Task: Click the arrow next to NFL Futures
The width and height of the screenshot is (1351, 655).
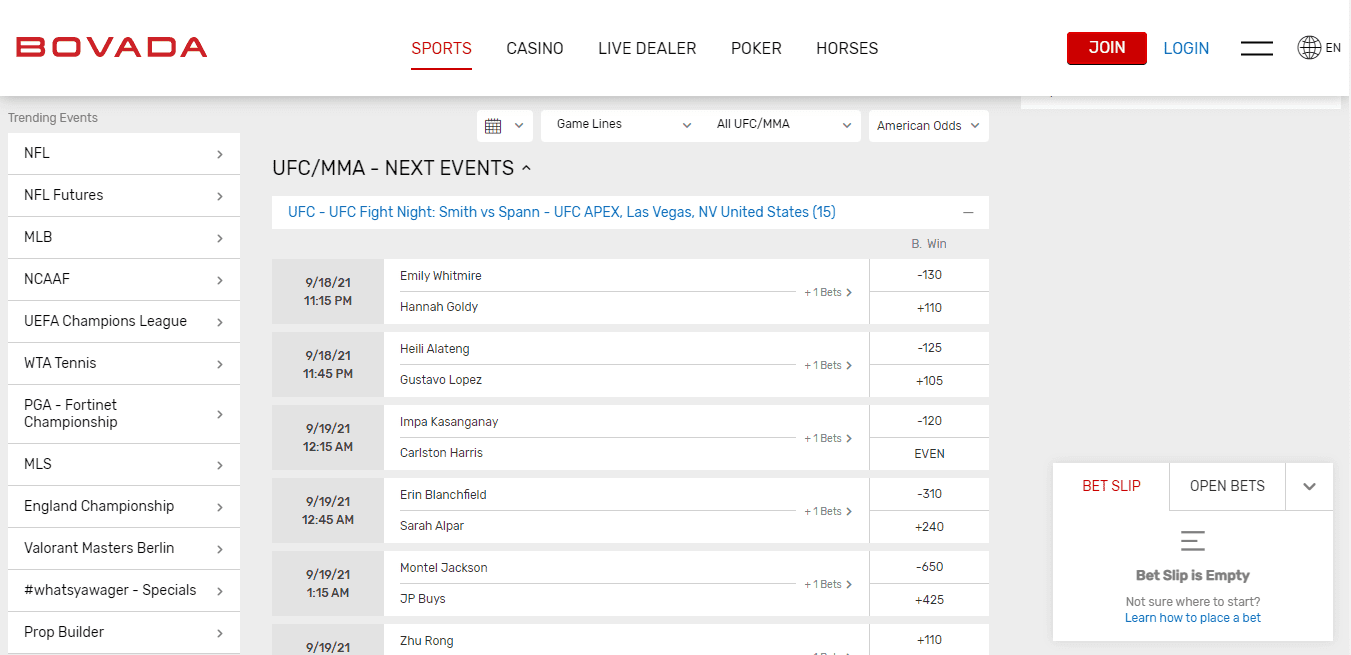Action: click(220, 196)
